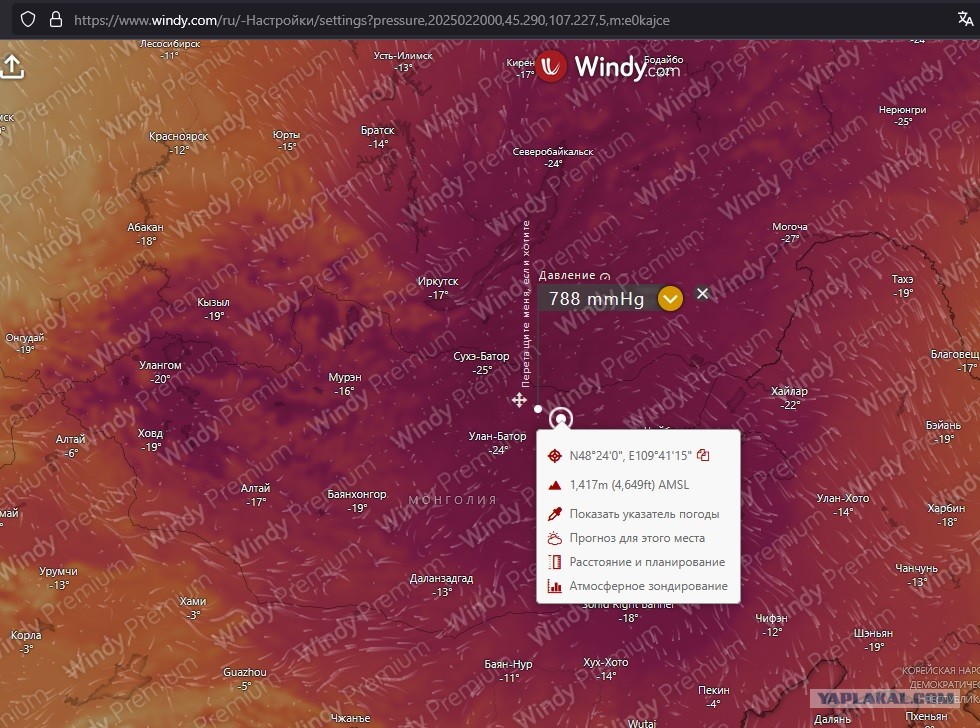
Task: Click the sounding chart icon
Action: pos(554,586)
